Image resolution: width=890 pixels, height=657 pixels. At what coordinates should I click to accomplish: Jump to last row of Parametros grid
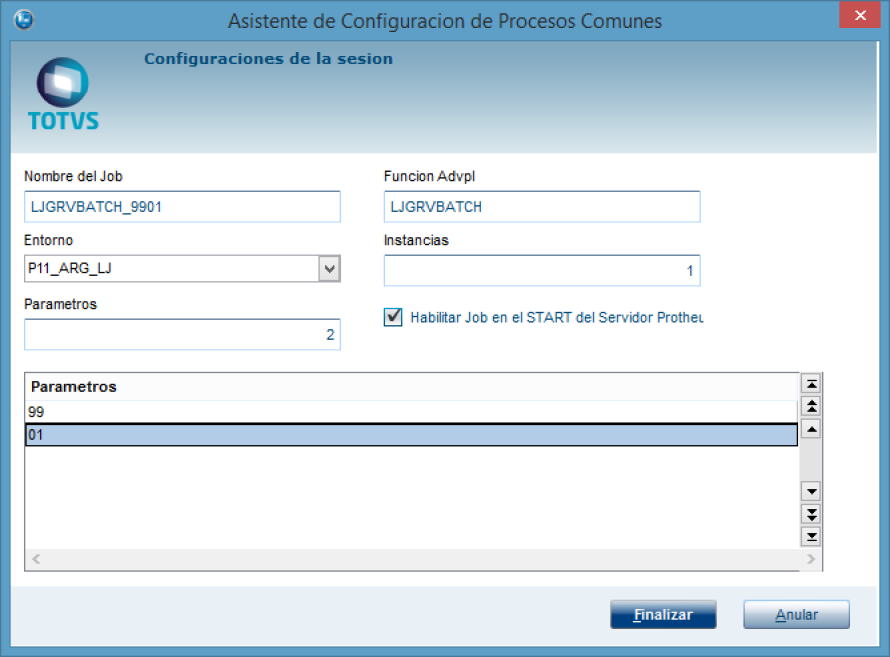coord(812,536)
